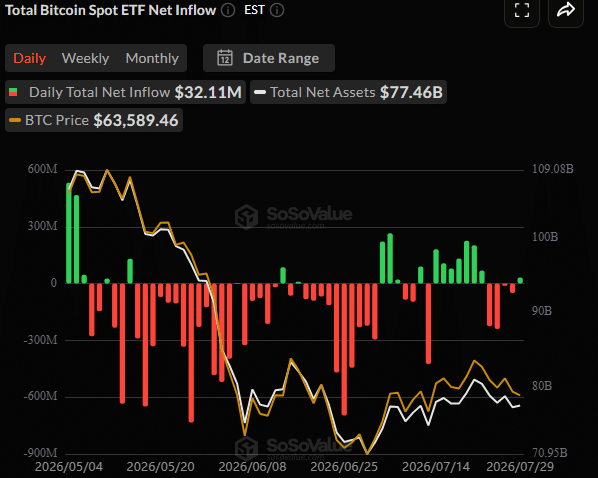Image resolution: width=598 pixels, height=478 pixels.
Task: Toggle BTC Price line series
Action: (94, 120)
